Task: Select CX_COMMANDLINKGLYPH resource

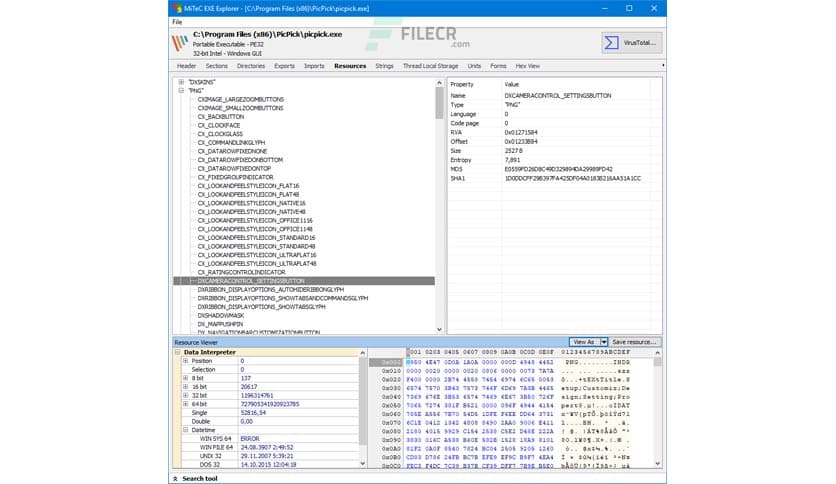Action: [x=231, y=143]
